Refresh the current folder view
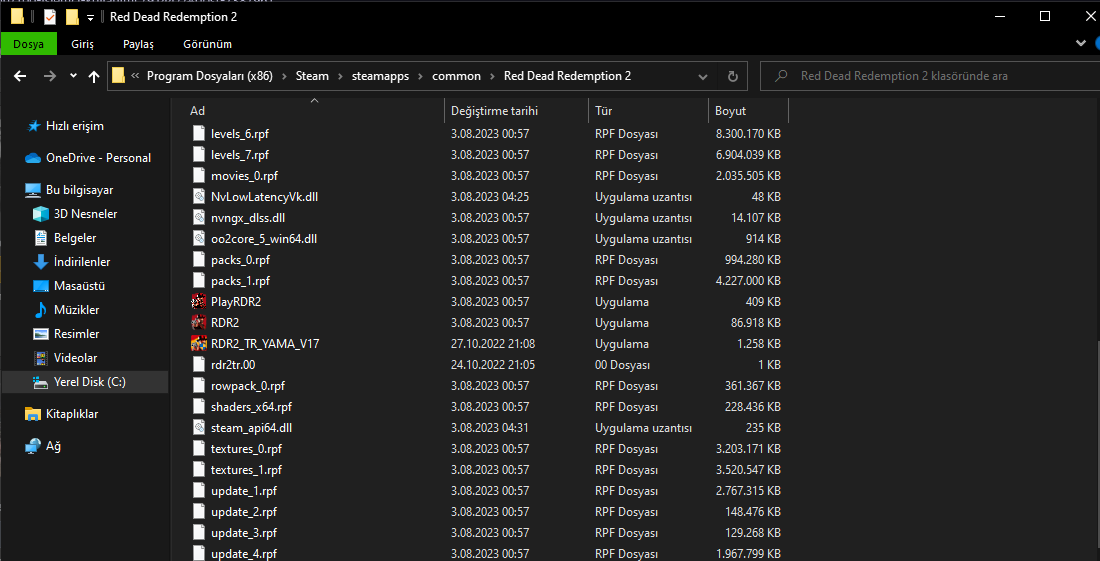The height and width of the screenshot is (561, 1100). pyautogui.click(x=733, y=76)
